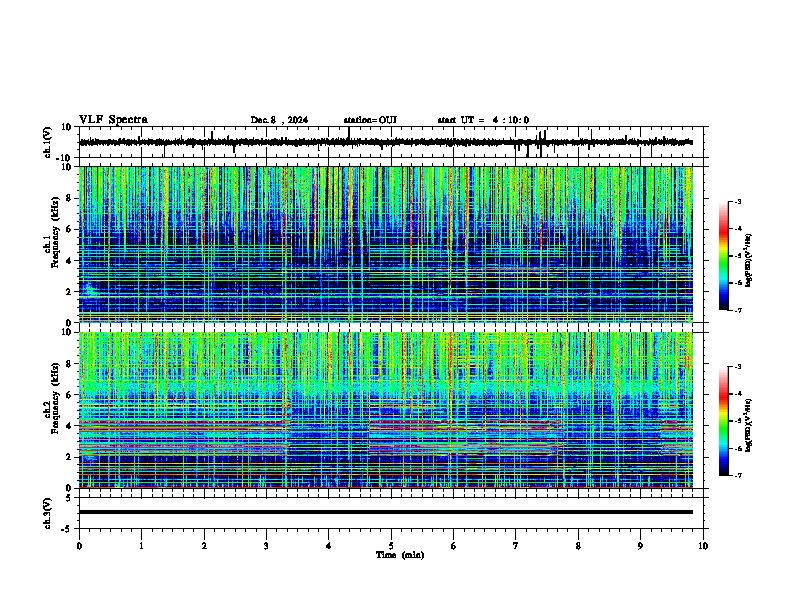Screen dimensions: 792x612
Task: Select the "Dec. 8, 2024" date label
Action: (279, 120)
